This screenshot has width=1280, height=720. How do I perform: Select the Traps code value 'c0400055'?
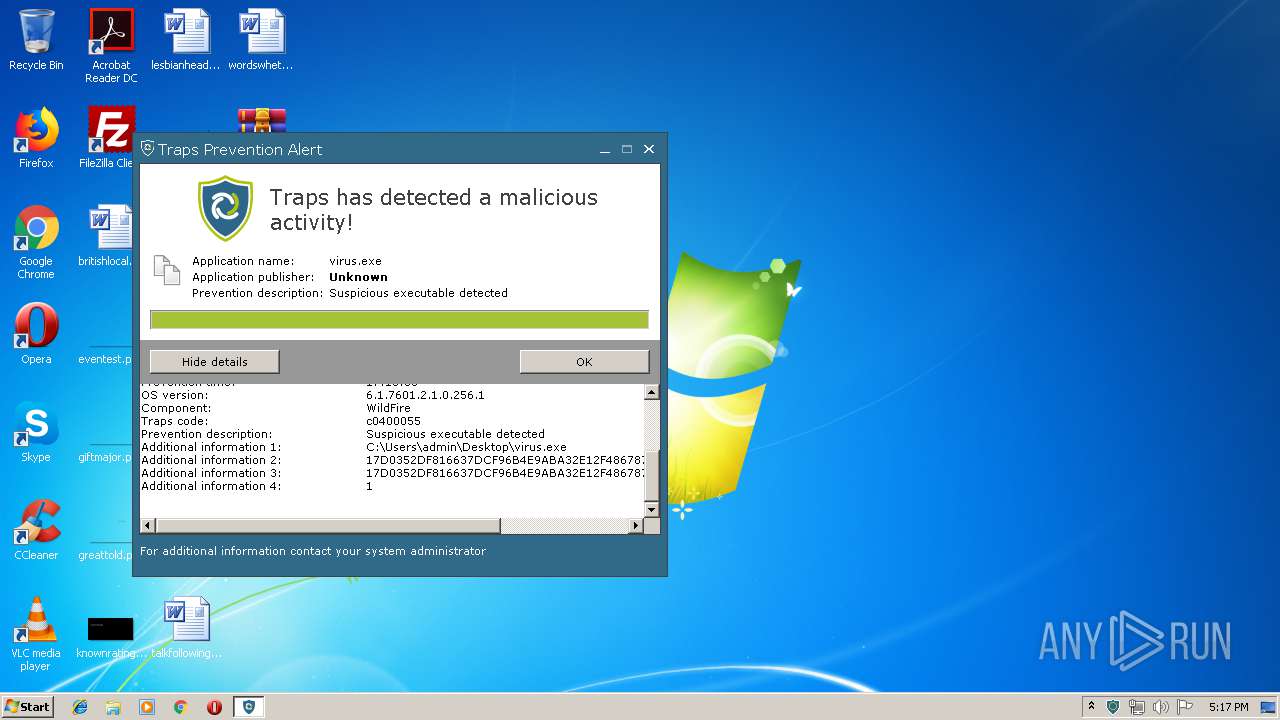tap(394, 421)
